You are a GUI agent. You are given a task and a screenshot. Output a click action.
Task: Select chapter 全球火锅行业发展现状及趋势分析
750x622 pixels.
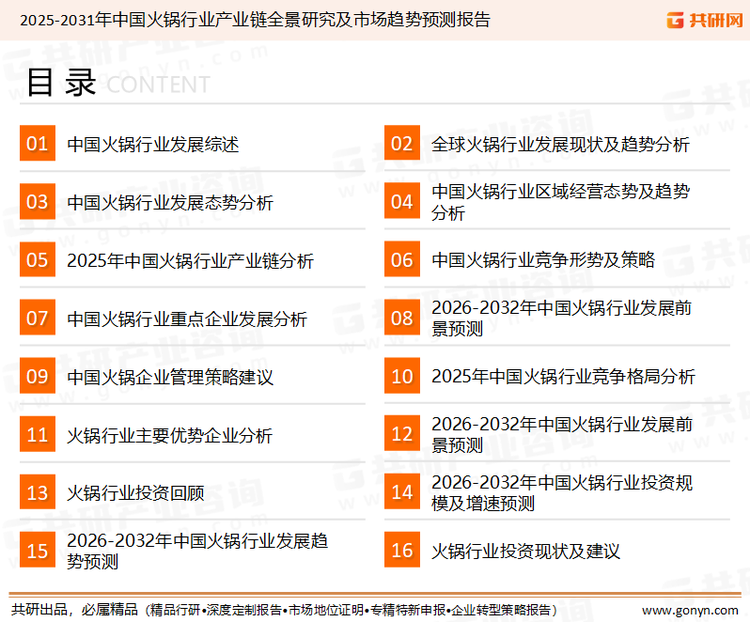click(560, 144)
